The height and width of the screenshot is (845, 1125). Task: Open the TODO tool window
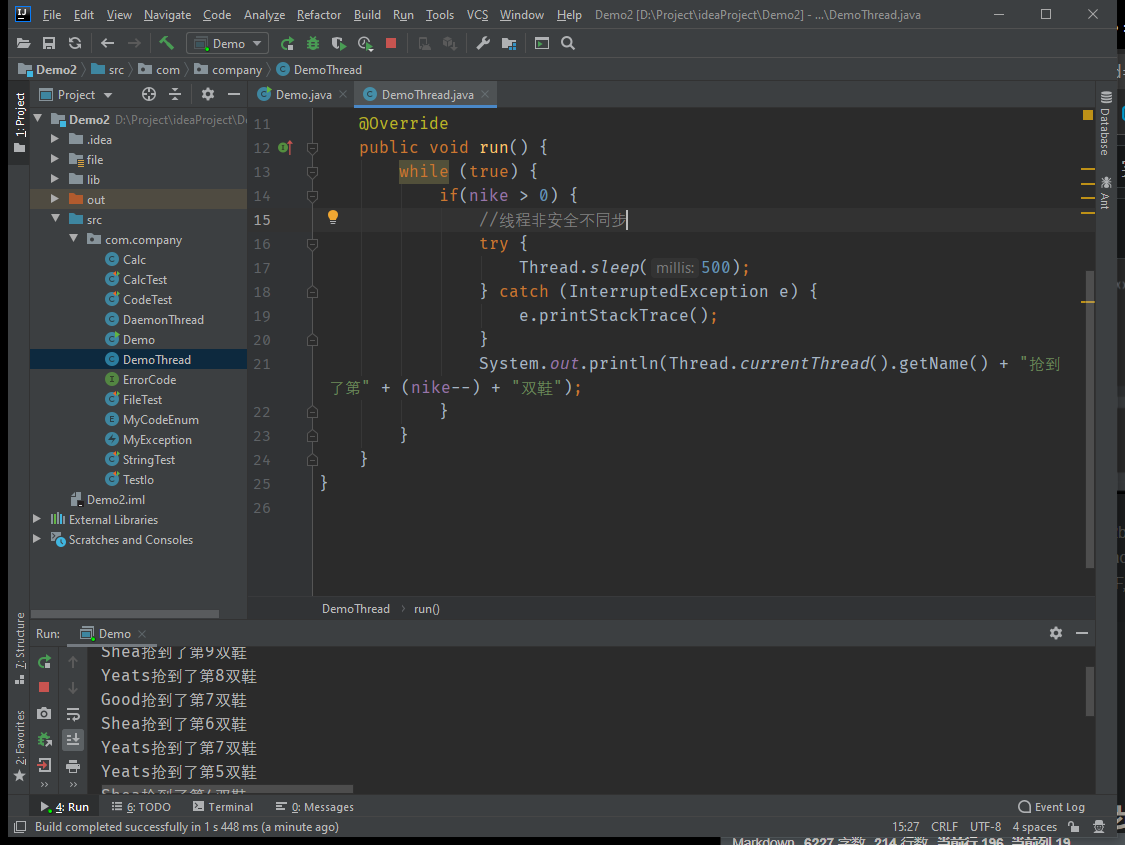[141, 807]
